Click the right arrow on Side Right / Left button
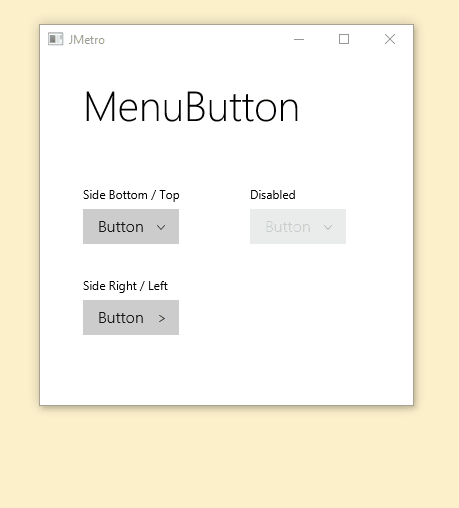Viewport: 459px width, 508px height. click(162, 319)
